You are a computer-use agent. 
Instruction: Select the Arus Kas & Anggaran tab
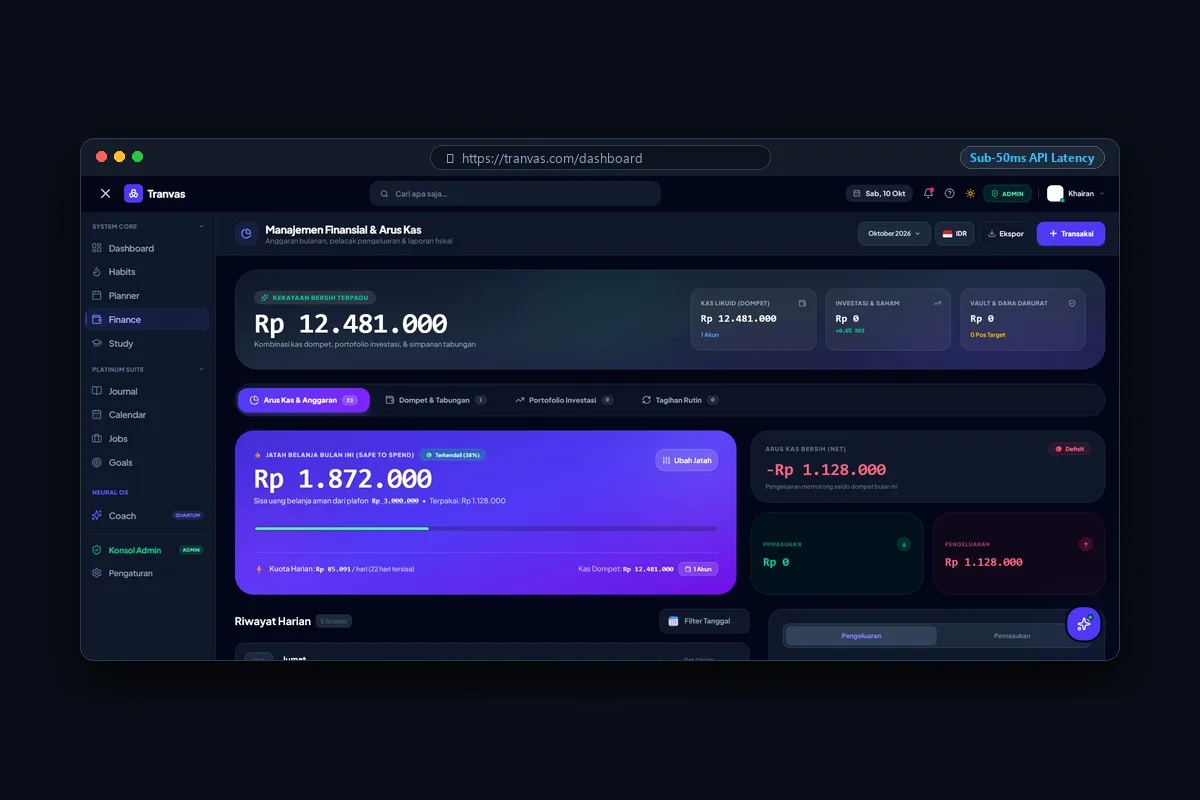(303, 400)
